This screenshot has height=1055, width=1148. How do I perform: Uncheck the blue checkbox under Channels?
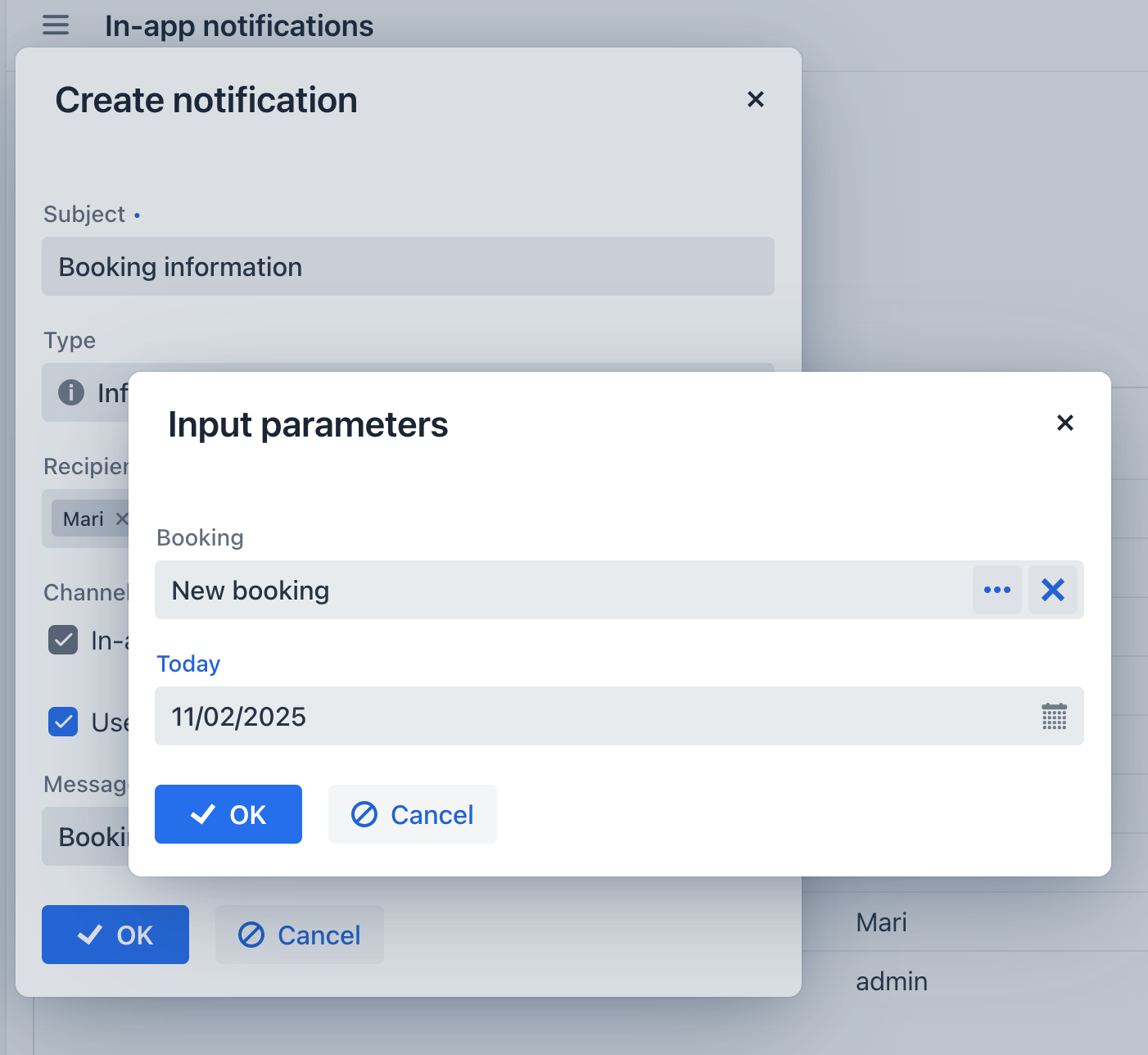[62, 722]
